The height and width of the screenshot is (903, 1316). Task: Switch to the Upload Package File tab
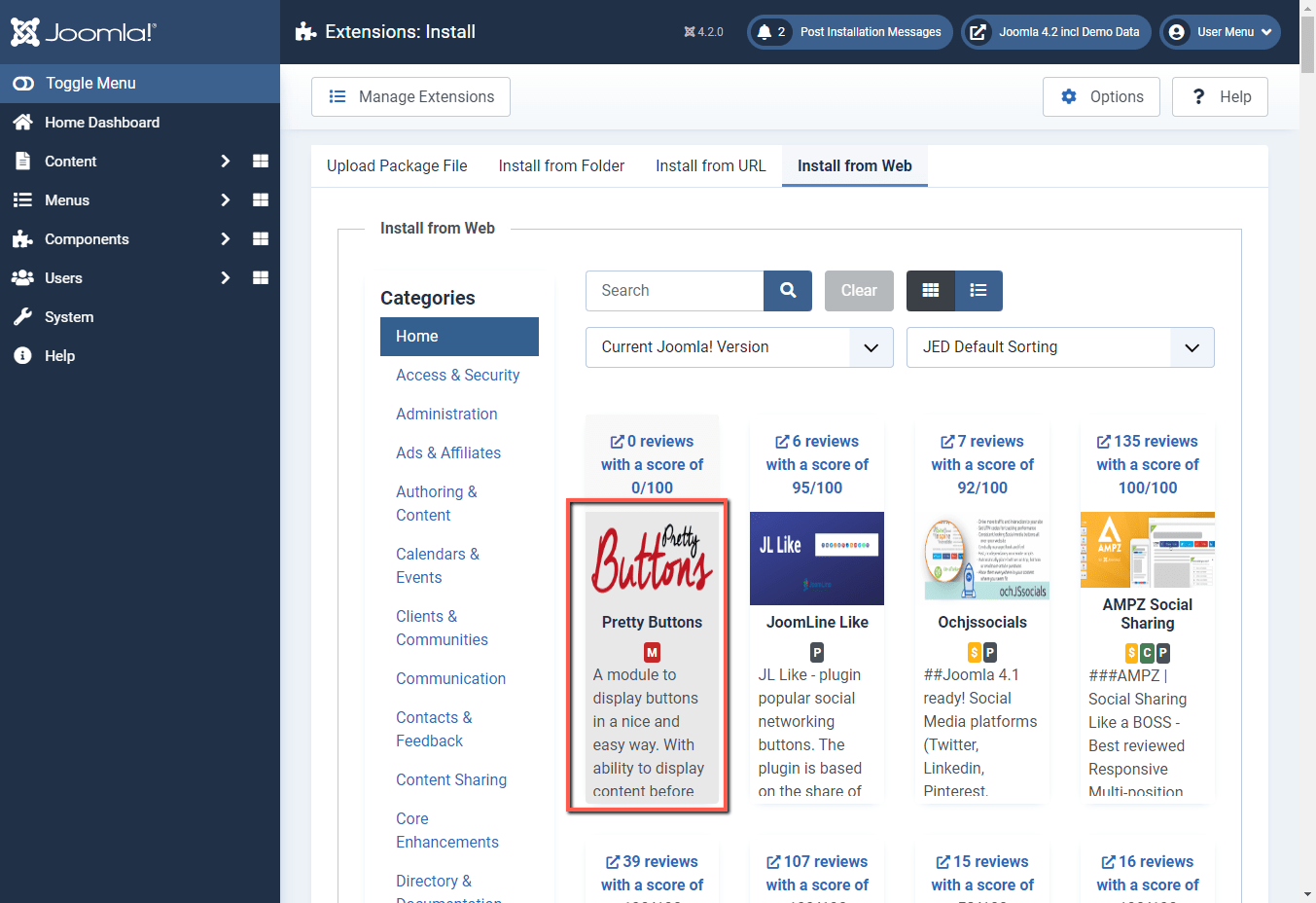(x=397, y=165)
